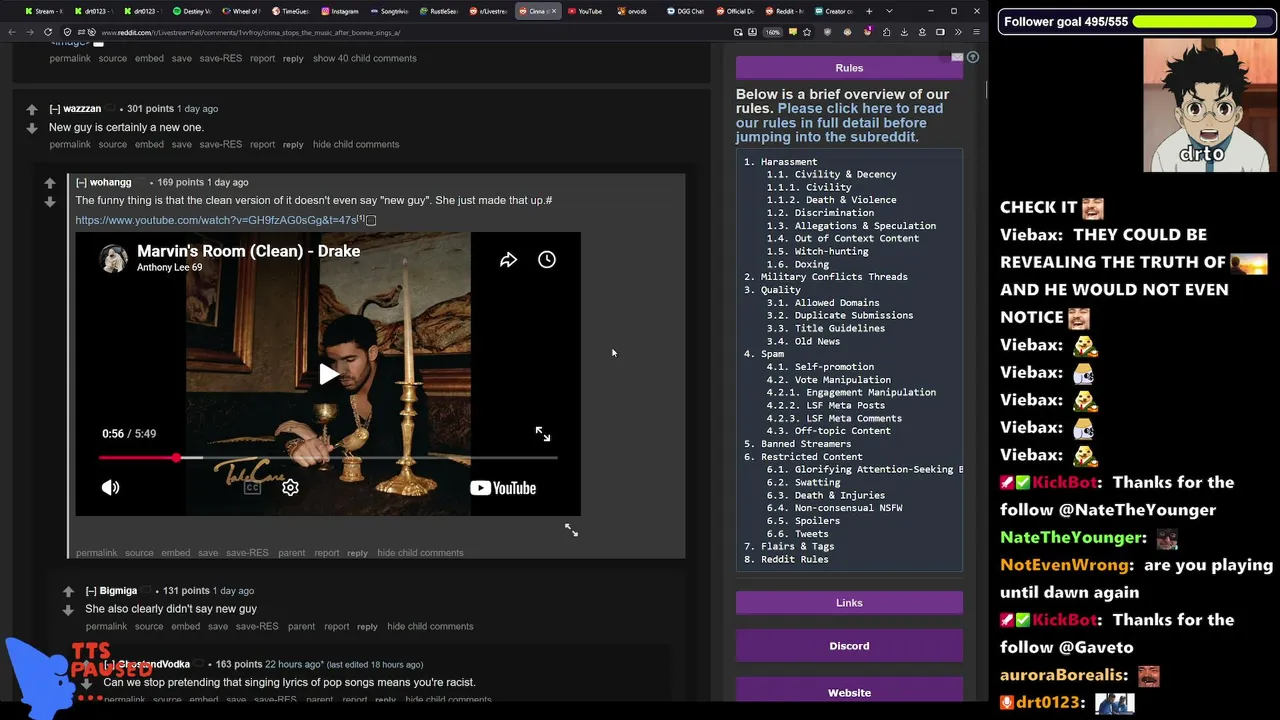
Task: Click the purple Rules header
Action: pyautogui.click(x=849, y=68)
